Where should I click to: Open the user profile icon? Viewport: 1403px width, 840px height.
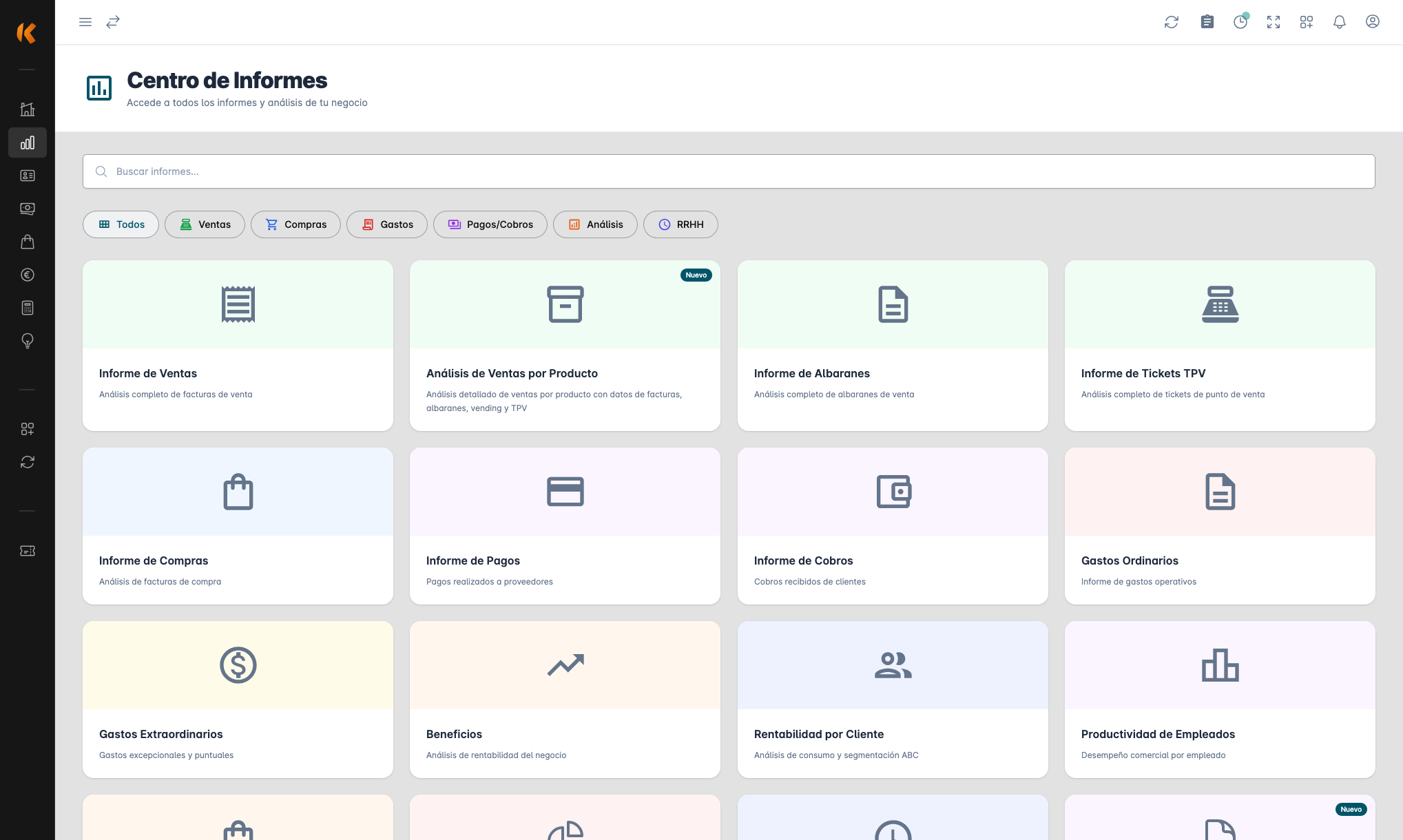(x=1373, y=22)
